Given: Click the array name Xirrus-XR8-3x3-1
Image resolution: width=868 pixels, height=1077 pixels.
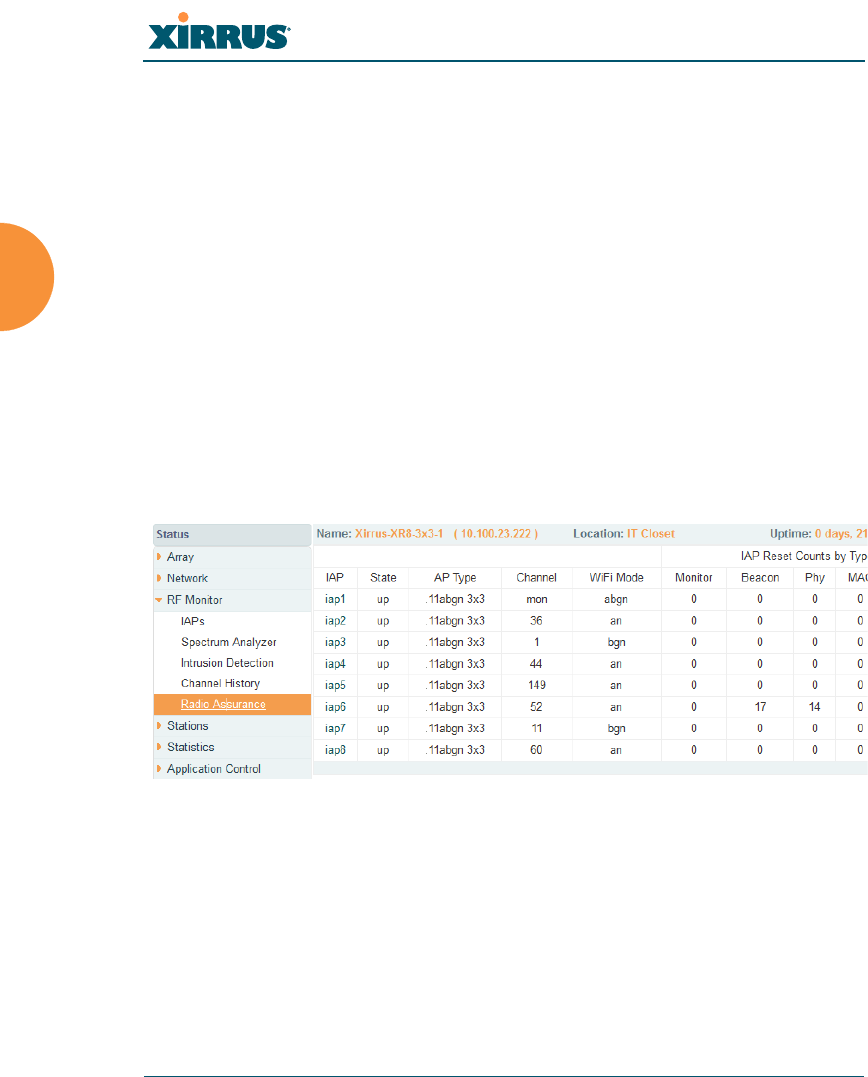Looking at the screenshot, I should coord(399,534).
